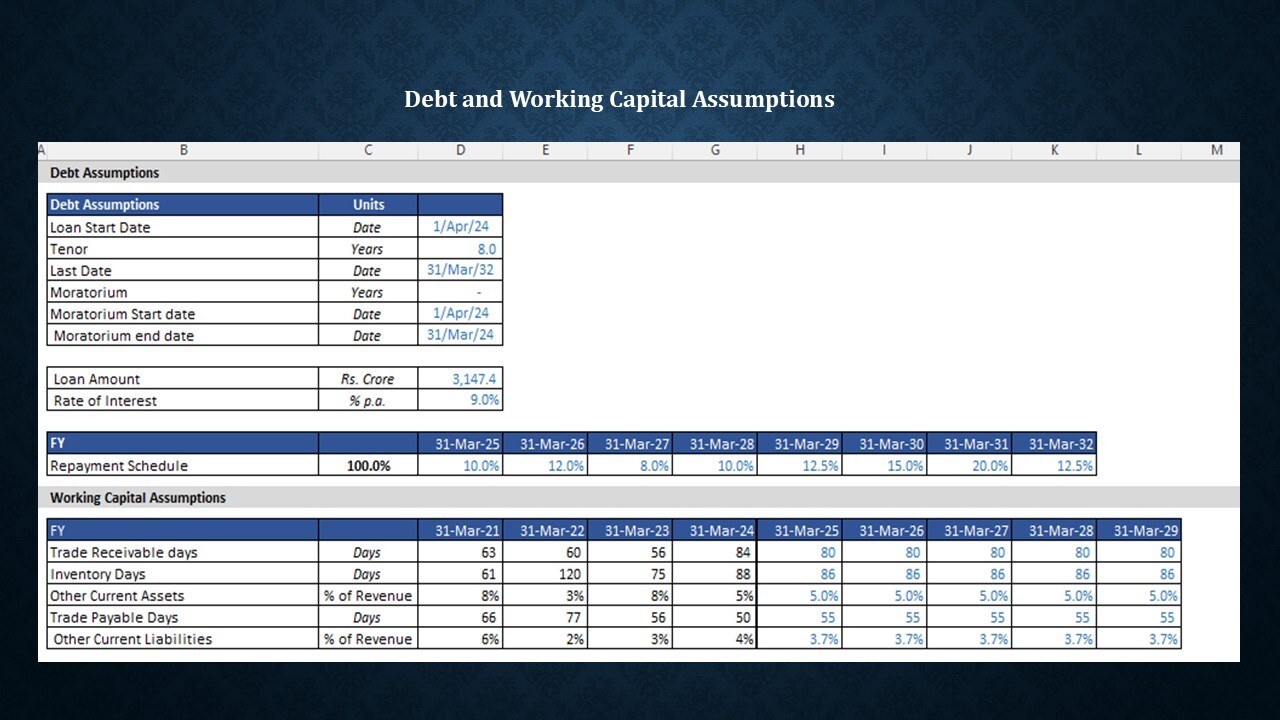Select the Rate of Interest value 9.0%
1280x720 pixels.
tap(460, 400)
